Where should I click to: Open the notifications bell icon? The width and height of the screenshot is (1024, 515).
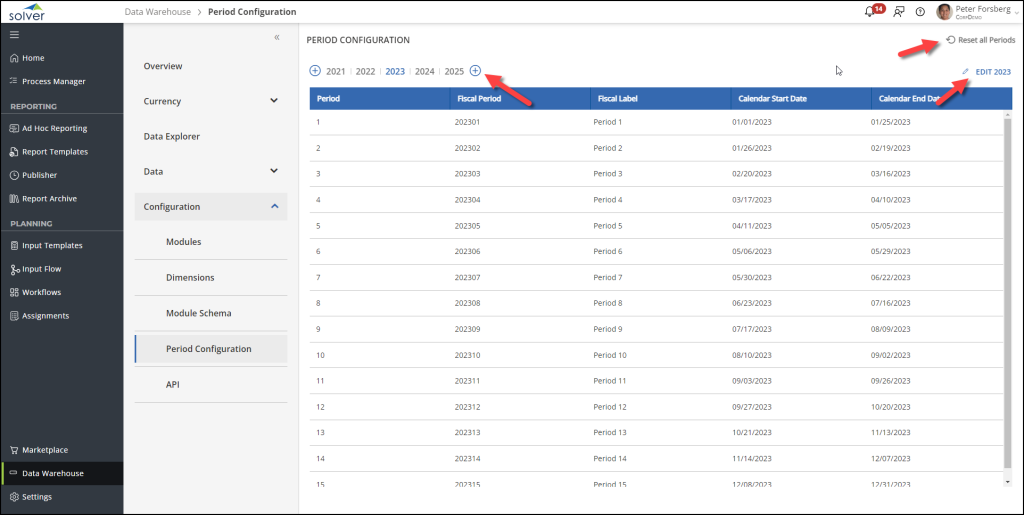pos(868,12)
